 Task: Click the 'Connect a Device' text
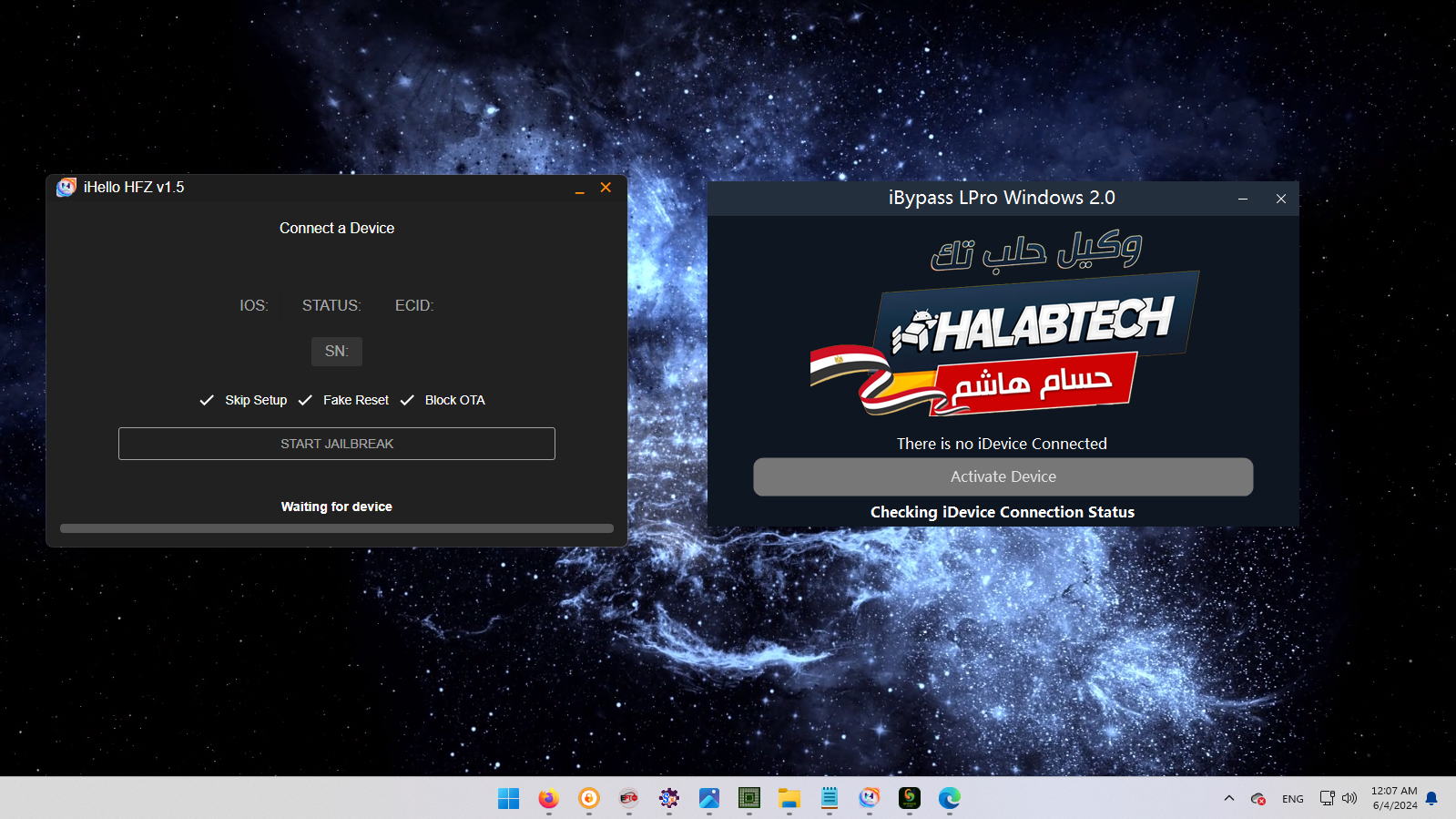[x=337, y=228]
